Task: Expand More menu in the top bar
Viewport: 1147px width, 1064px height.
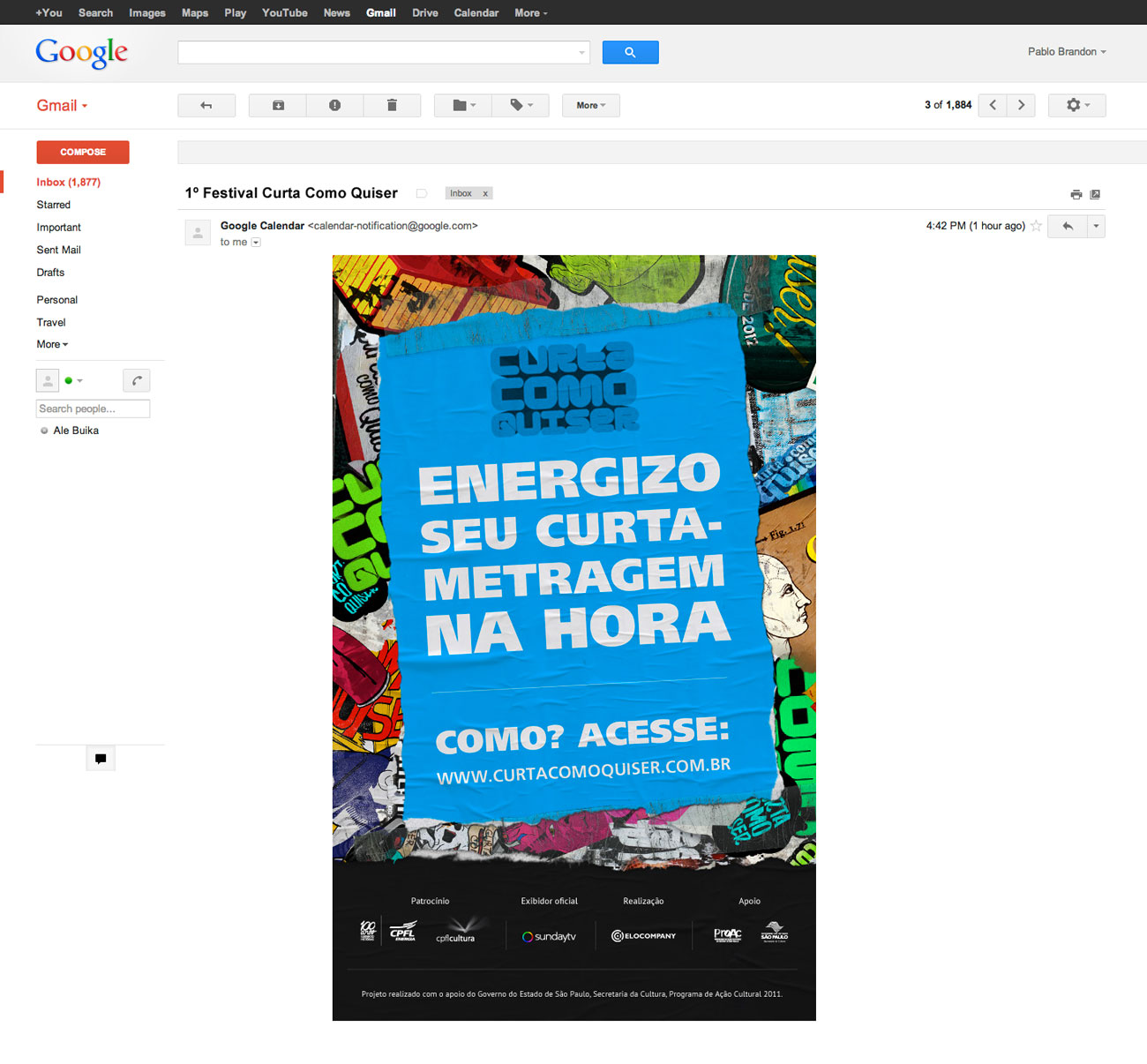Action: point(531,12)
